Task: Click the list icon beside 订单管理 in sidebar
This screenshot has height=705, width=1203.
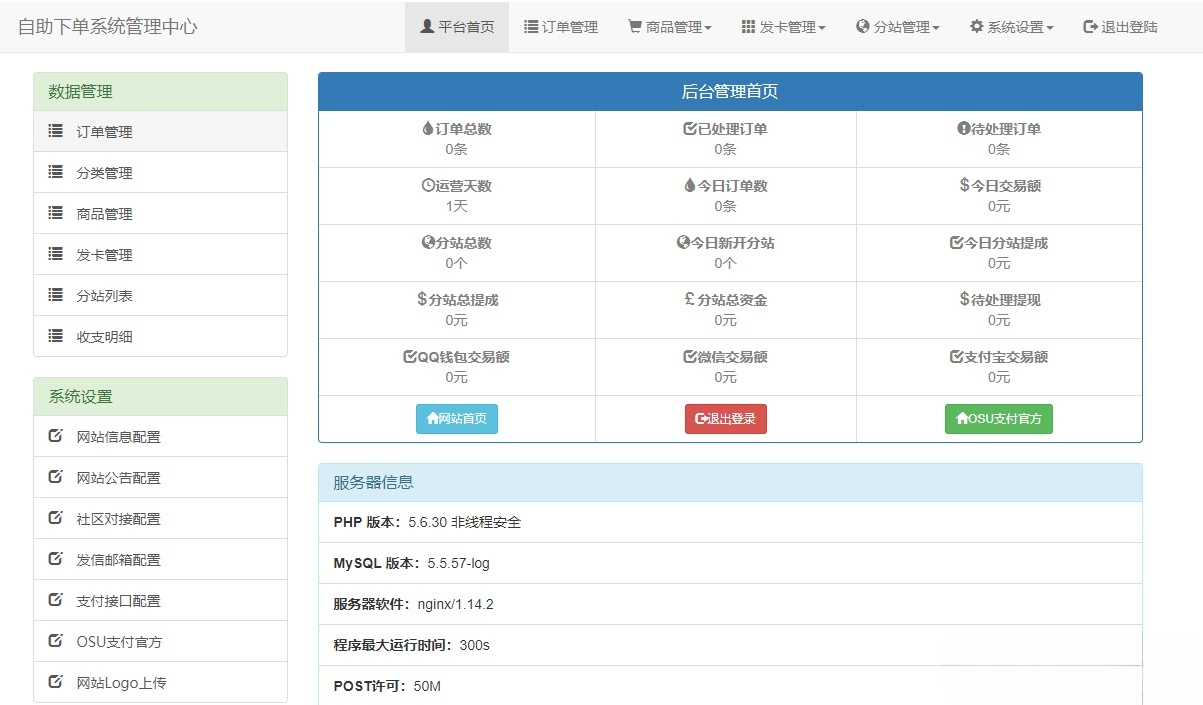Action: coord(56,131)
